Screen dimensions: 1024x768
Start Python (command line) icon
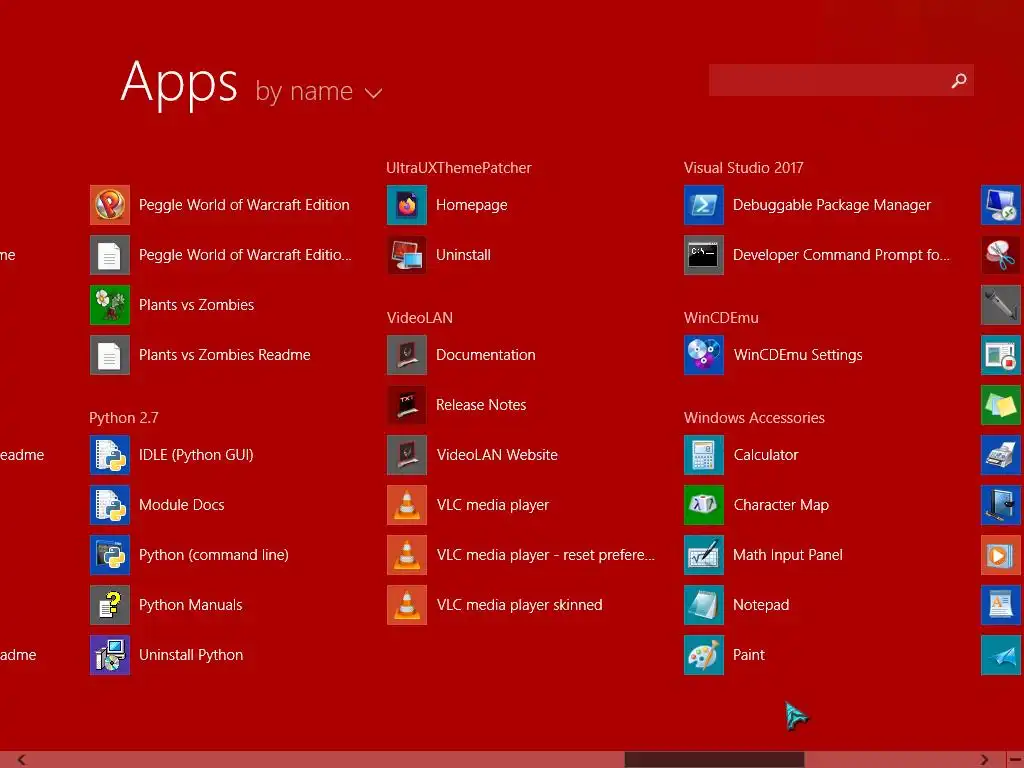110,555
